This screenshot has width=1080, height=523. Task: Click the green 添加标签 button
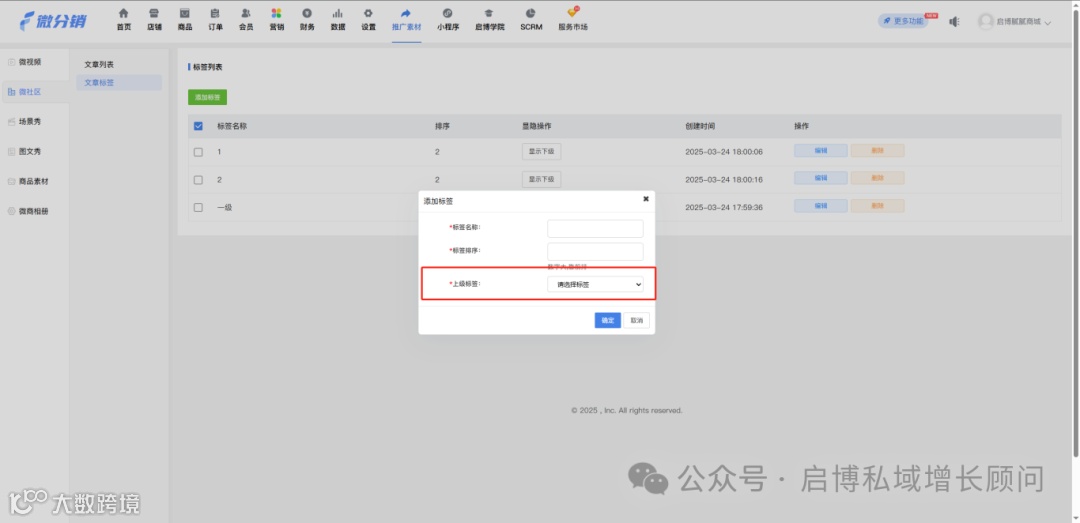point(207,98)
